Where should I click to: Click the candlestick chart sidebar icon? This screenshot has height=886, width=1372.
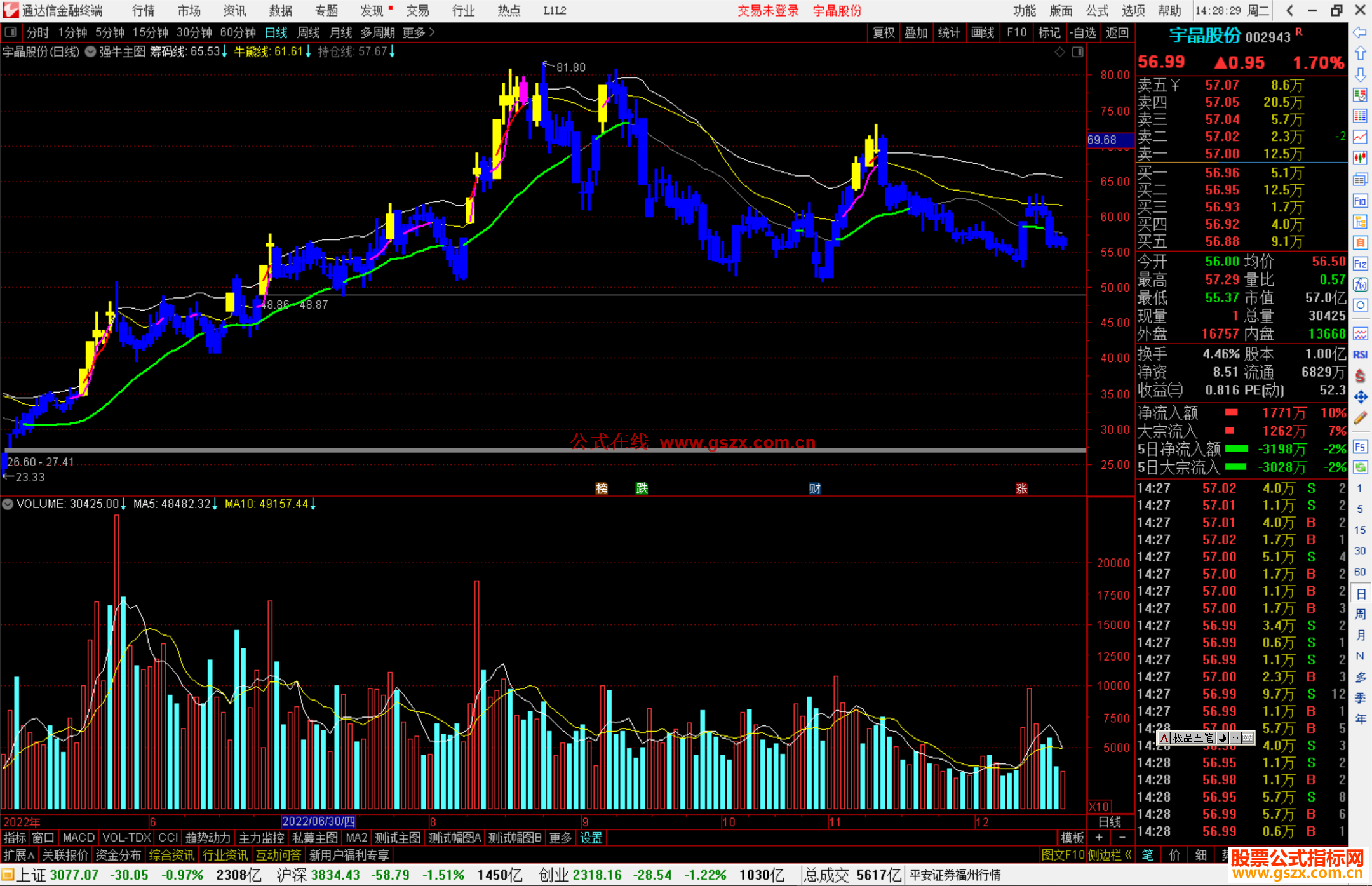(x=1360, y=158)
